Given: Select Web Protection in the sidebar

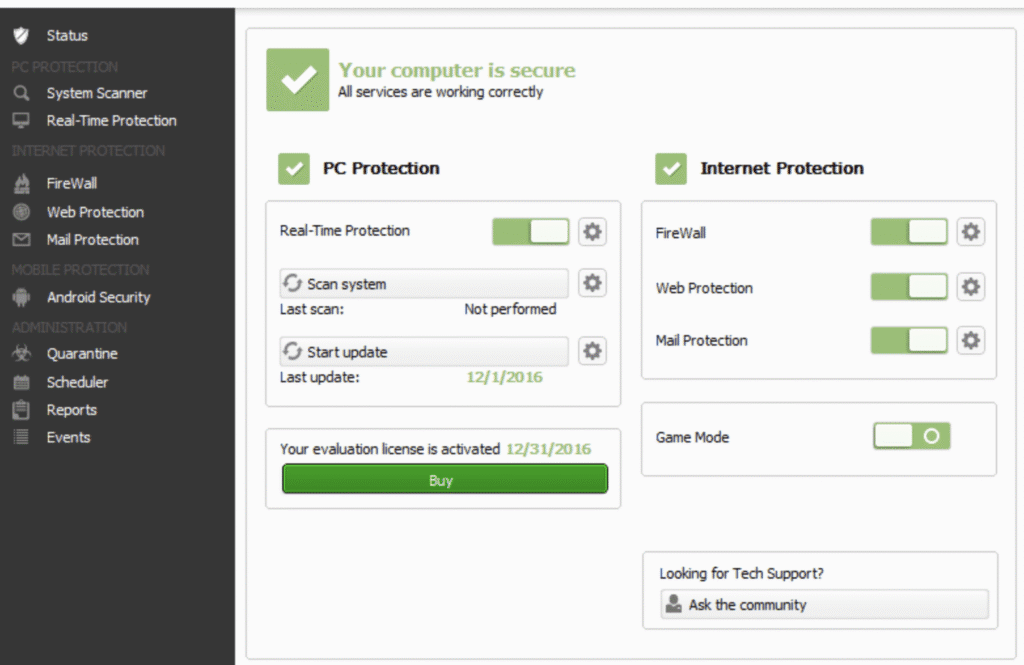Looking at the screenshot, I should 94,211.
